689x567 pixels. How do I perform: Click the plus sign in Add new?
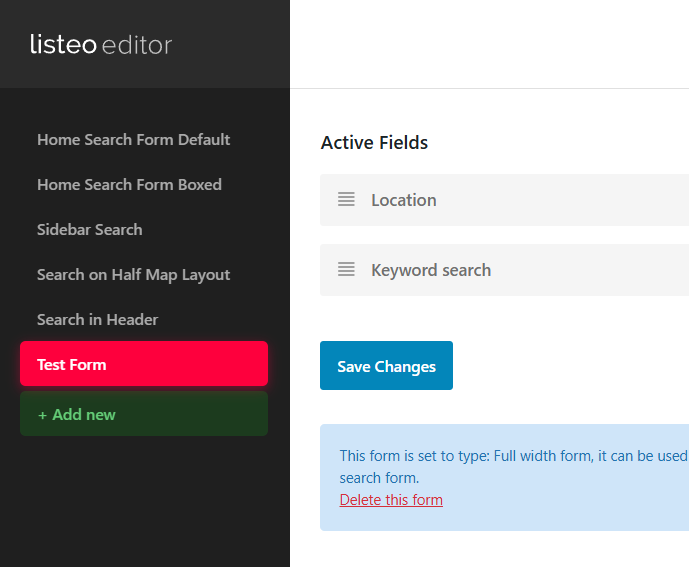(x=42, y=415)
